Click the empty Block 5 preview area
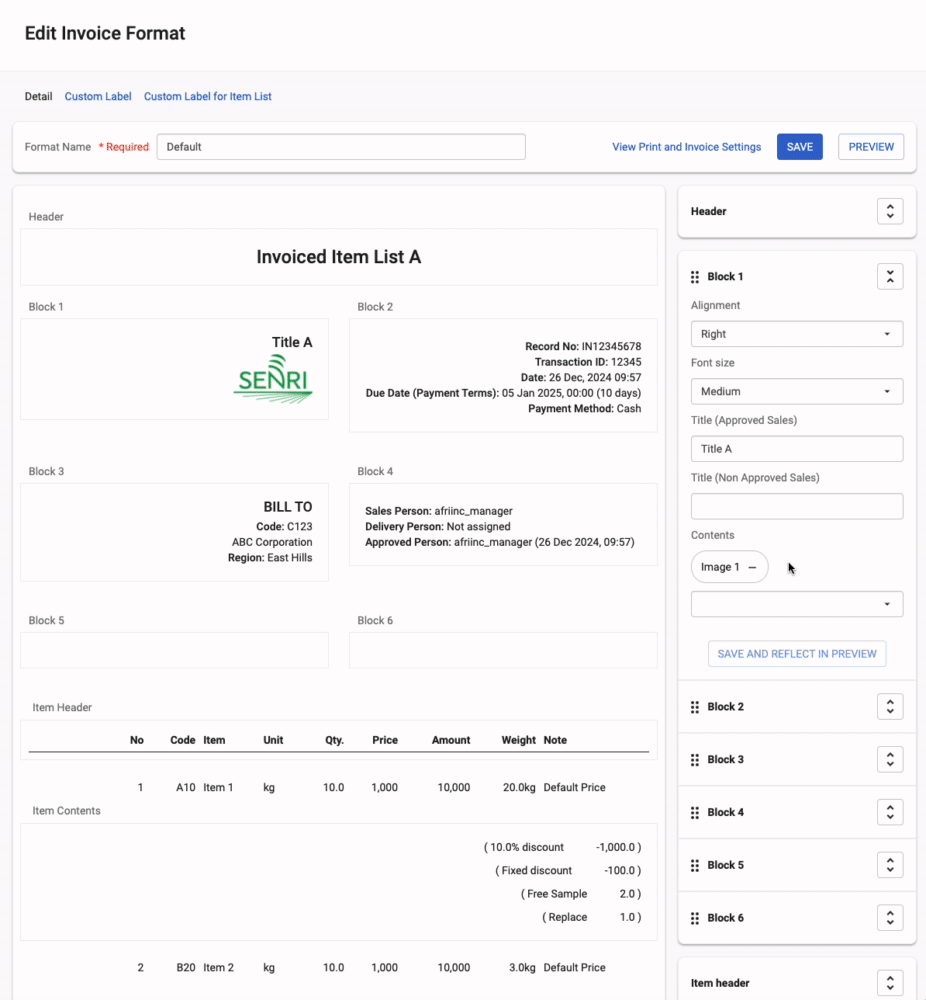This screenshot has height=1000, width=926. (174, 651)
